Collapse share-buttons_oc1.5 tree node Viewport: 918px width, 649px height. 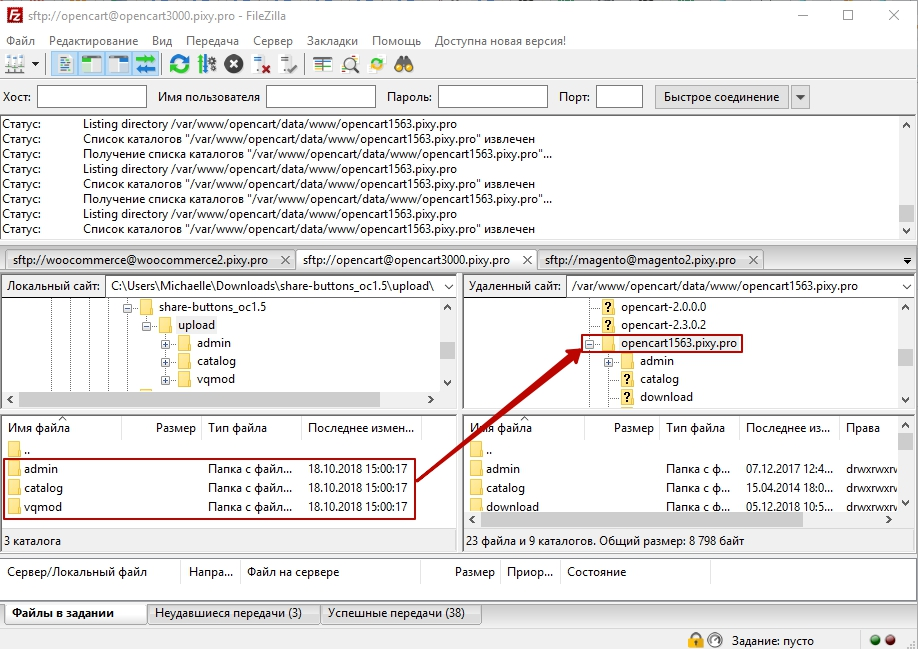[x=127, y=308]
